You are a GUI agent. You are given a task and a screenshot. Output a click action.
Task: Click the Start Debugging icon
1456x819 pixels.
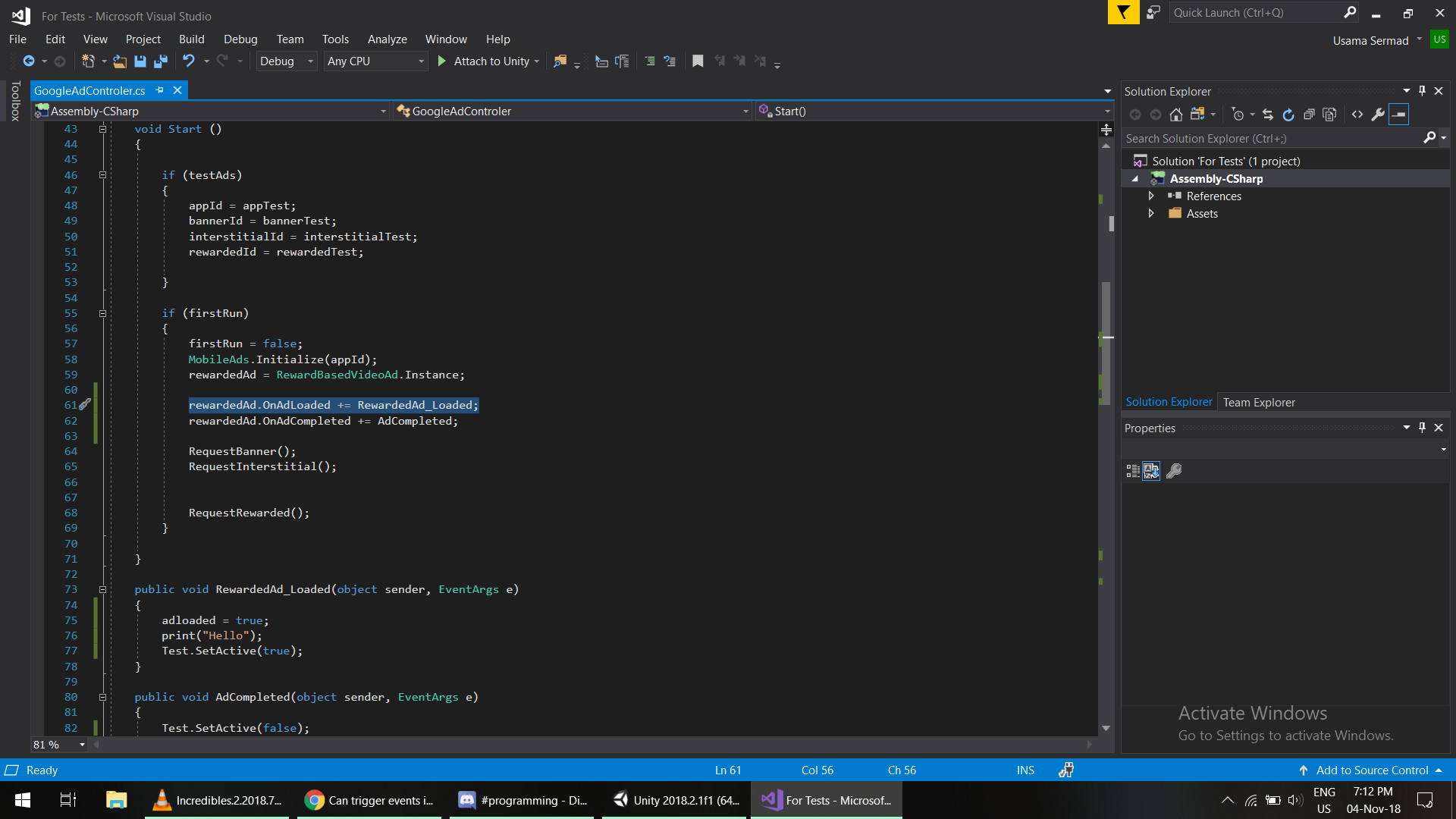pos(442,62)
